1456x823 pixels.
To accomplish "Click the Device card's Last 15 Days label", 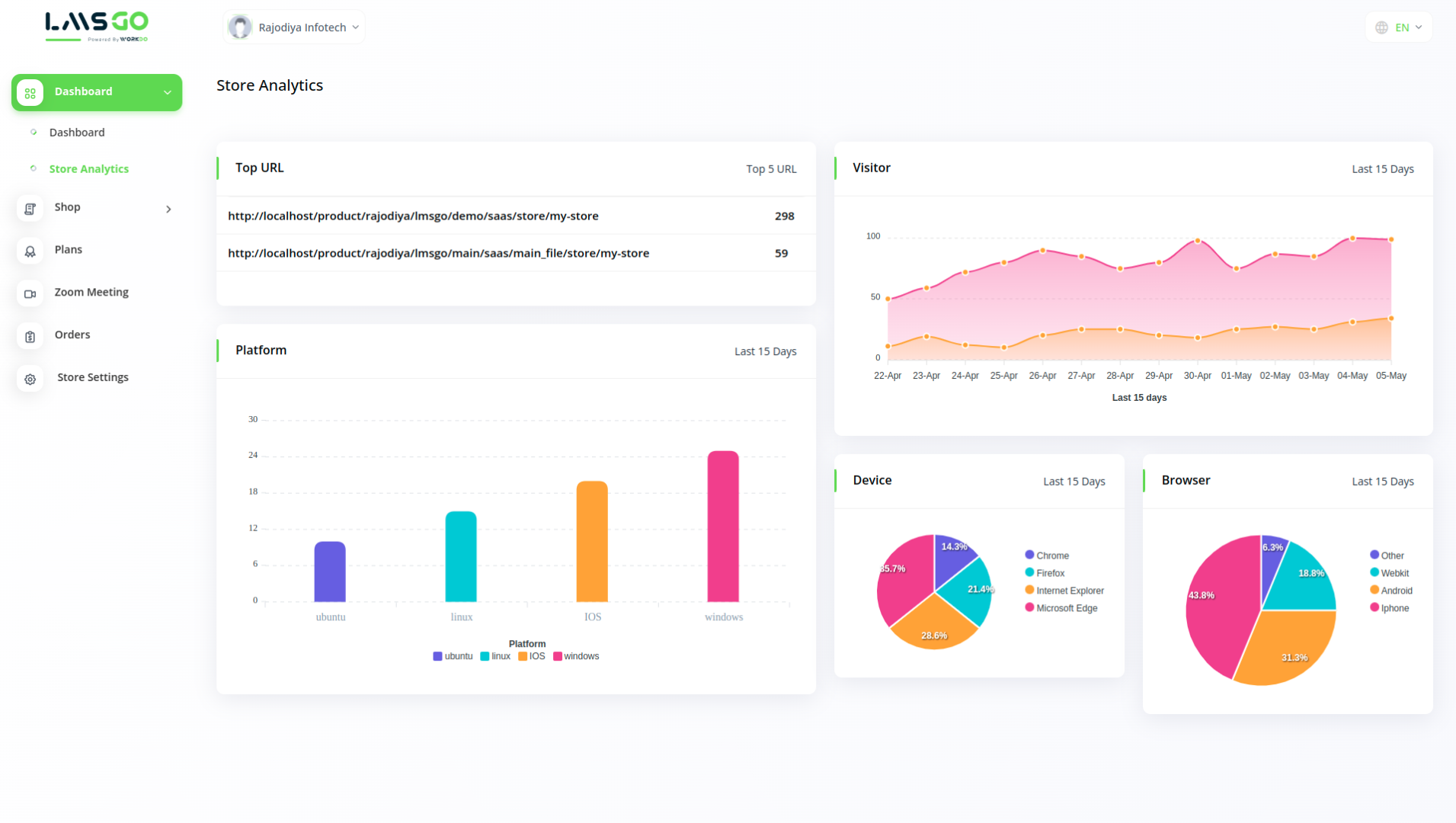I will (x=1074, y=482).
